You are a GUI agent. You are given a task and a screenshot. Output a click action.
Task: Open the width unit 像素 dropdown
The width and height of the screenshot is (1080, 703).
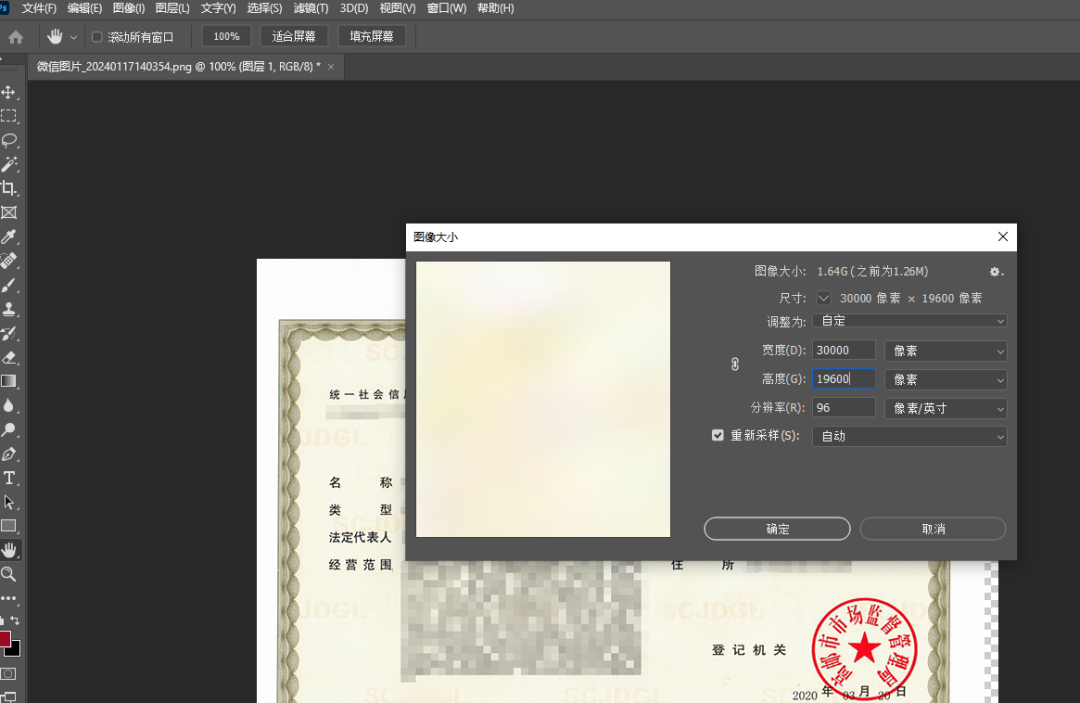point(945,351)
